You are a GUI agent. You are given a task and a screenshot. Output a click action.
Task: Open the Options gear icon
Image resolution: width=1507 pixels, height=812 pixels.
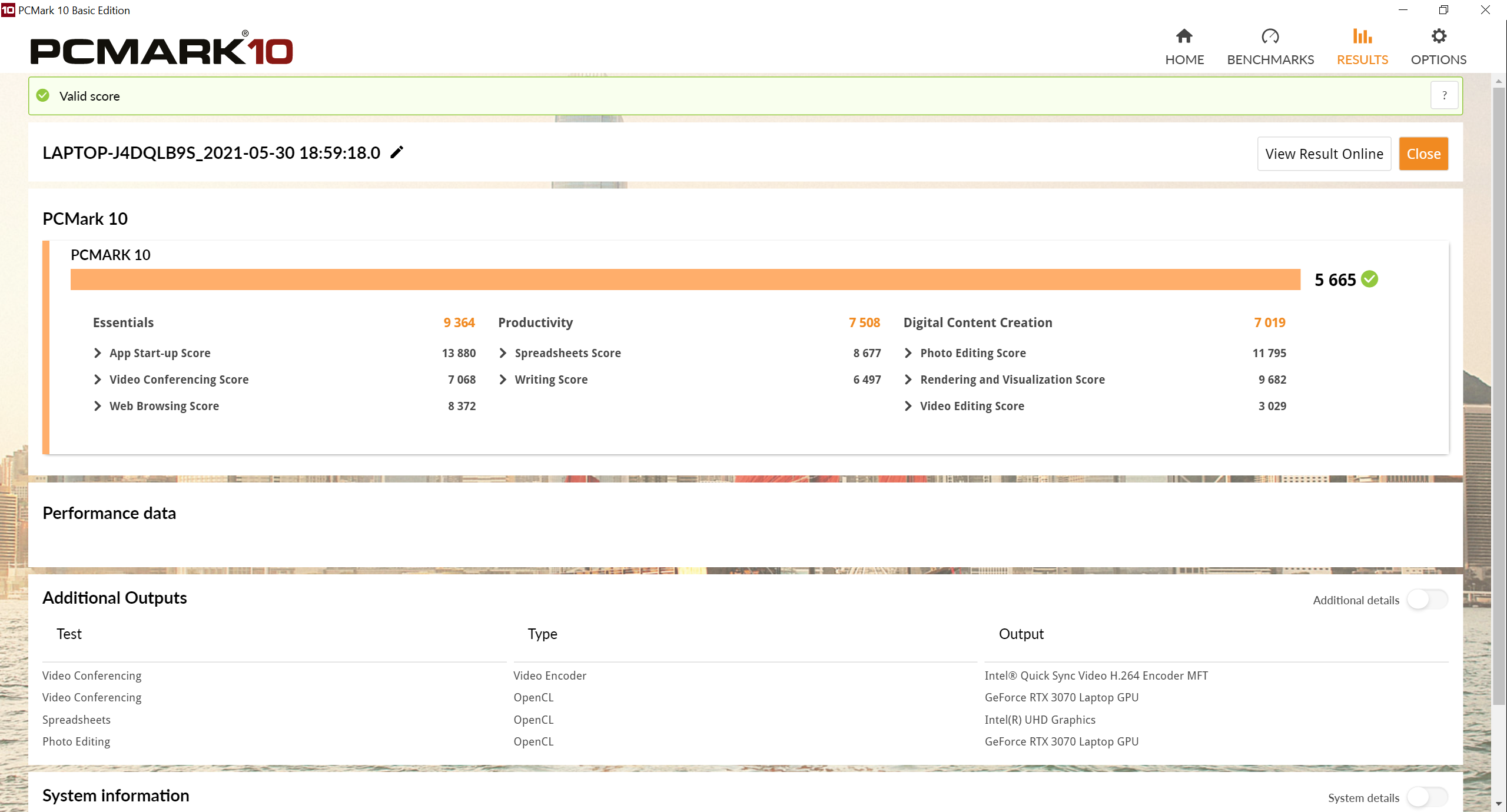pyautogui.click(x=1438, y=36)
